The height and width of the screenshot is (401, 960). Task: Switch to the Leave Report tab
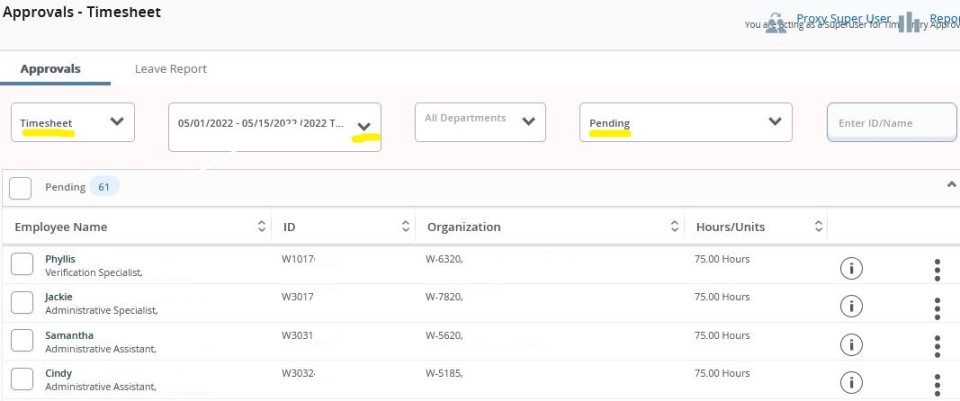point(171,69)
